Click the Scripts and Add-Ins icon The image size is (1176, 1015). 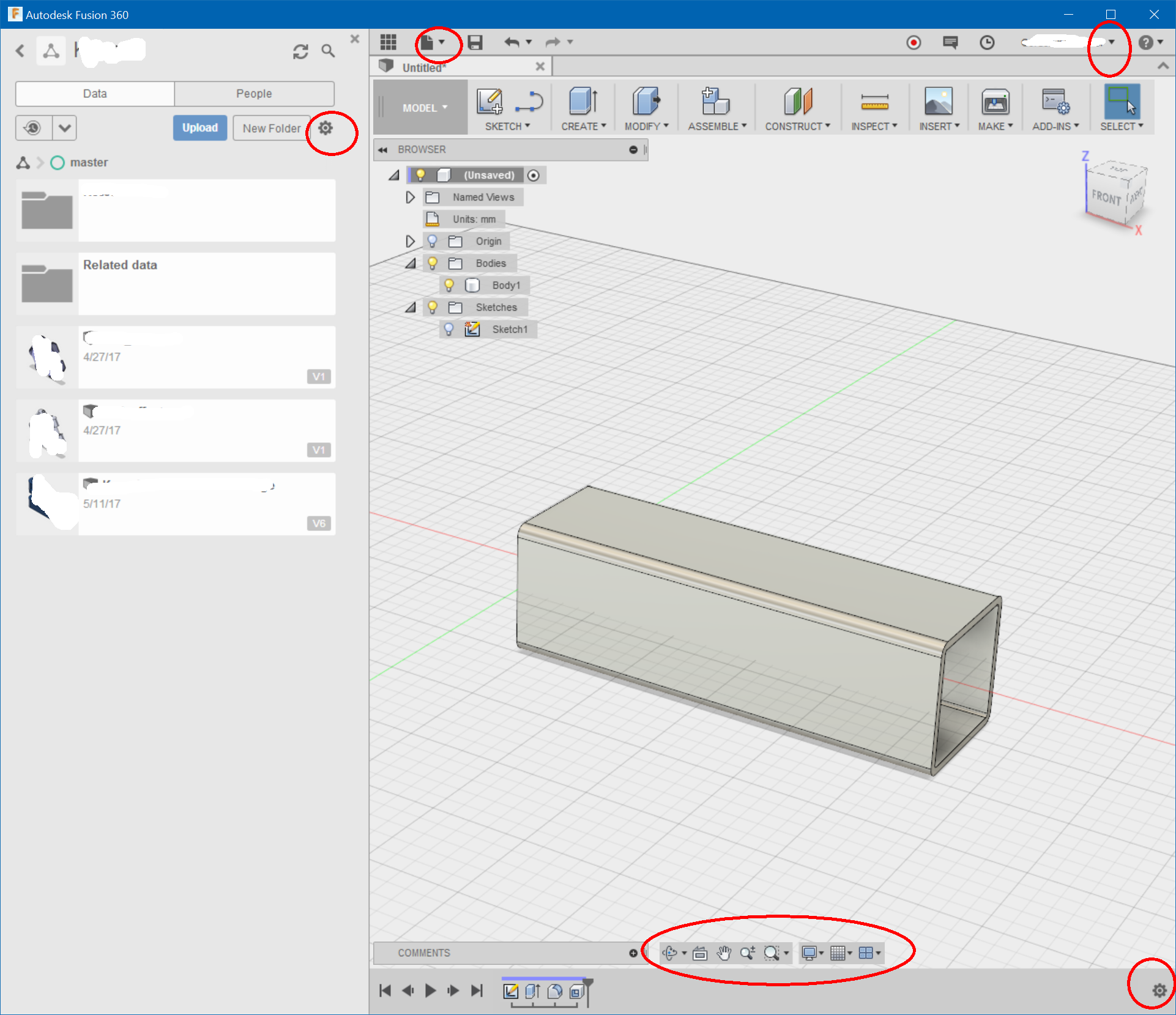[x=1055, y=102]
